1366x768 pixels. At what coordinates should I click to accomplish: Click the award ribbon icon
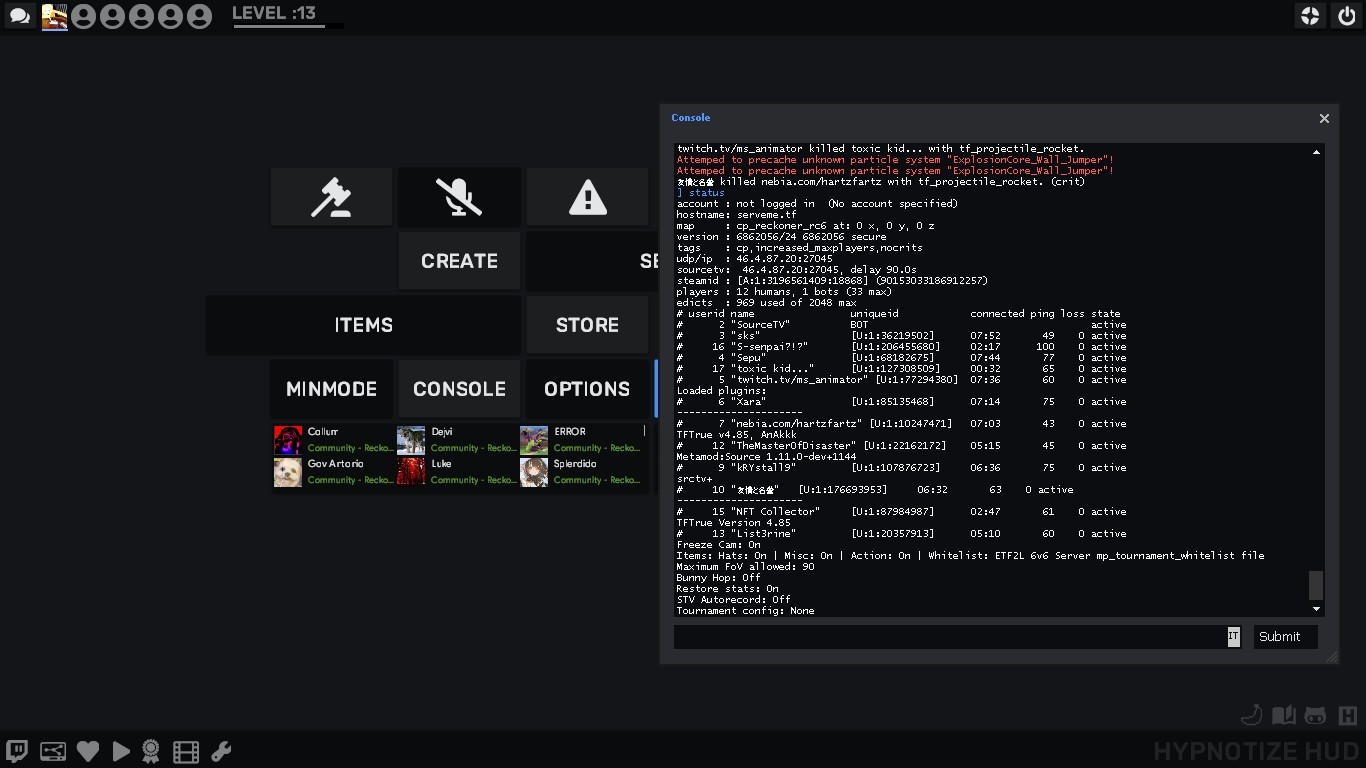click(x=150, y=751)
